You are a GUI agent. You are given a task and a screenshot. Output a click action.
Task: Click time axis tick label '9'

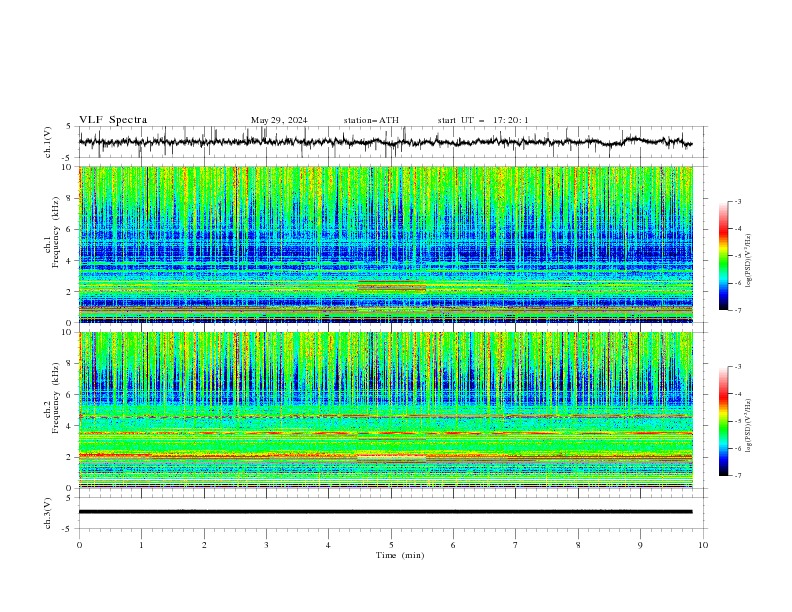(640, 545)
